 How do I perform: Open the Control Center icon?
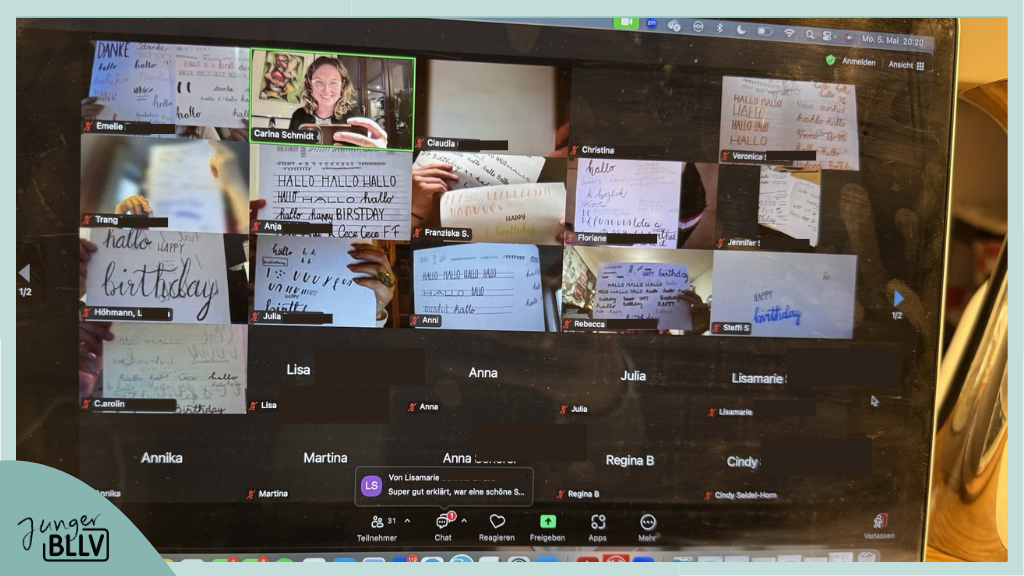827,36
